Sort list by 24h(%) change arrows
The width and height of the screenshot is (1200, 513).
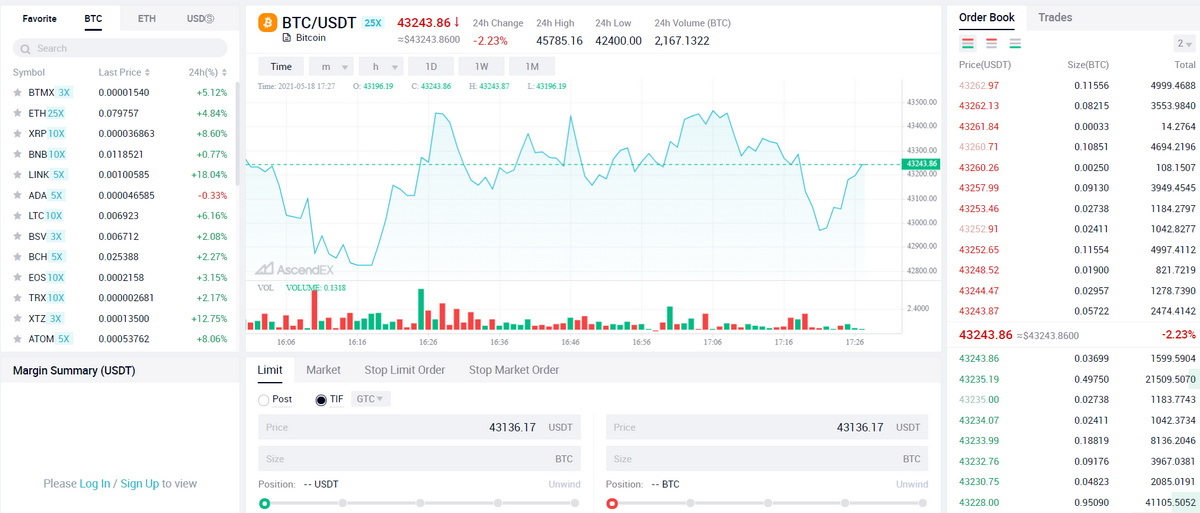225,73
